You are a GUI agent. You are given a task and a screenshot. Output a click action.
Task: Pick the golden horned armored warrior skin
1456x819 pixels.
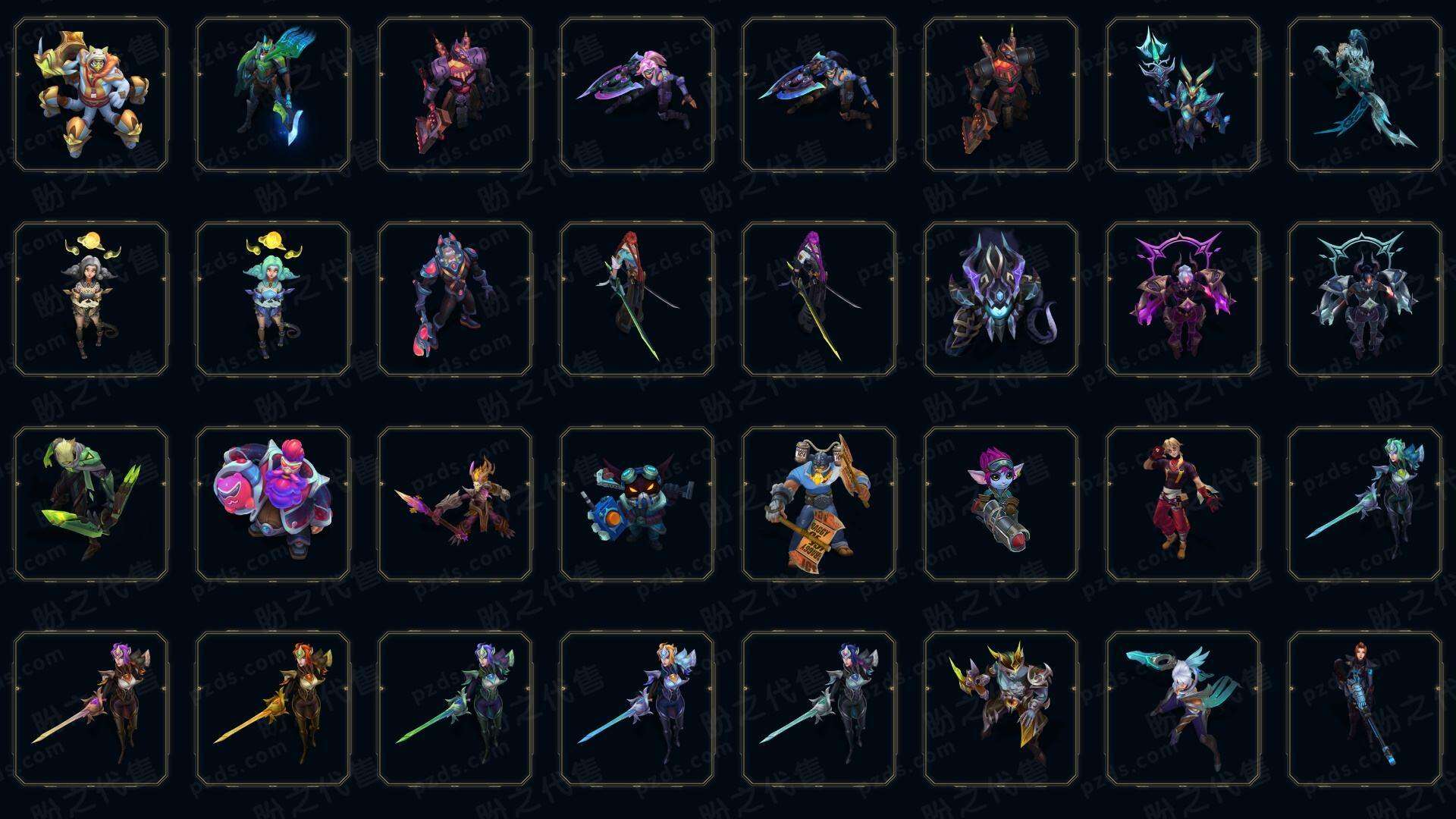coord(1001,708)
